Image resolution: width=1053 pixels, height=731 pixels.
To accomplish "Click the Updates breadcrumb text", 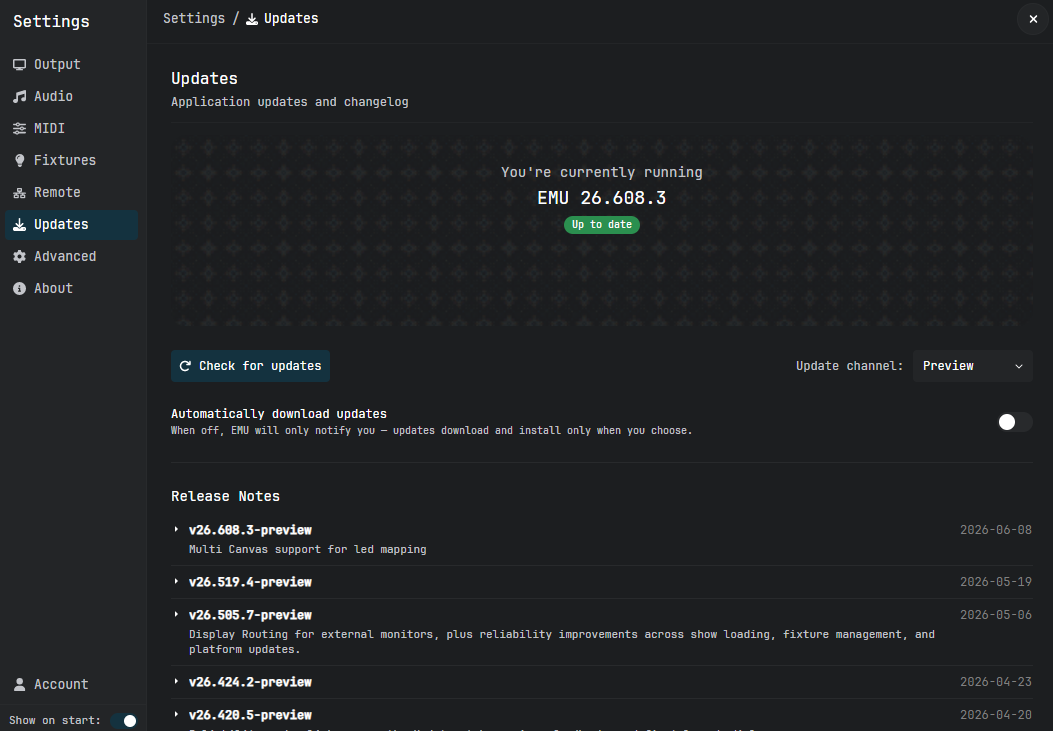I will pyautogui.click(x=291, y=18).
